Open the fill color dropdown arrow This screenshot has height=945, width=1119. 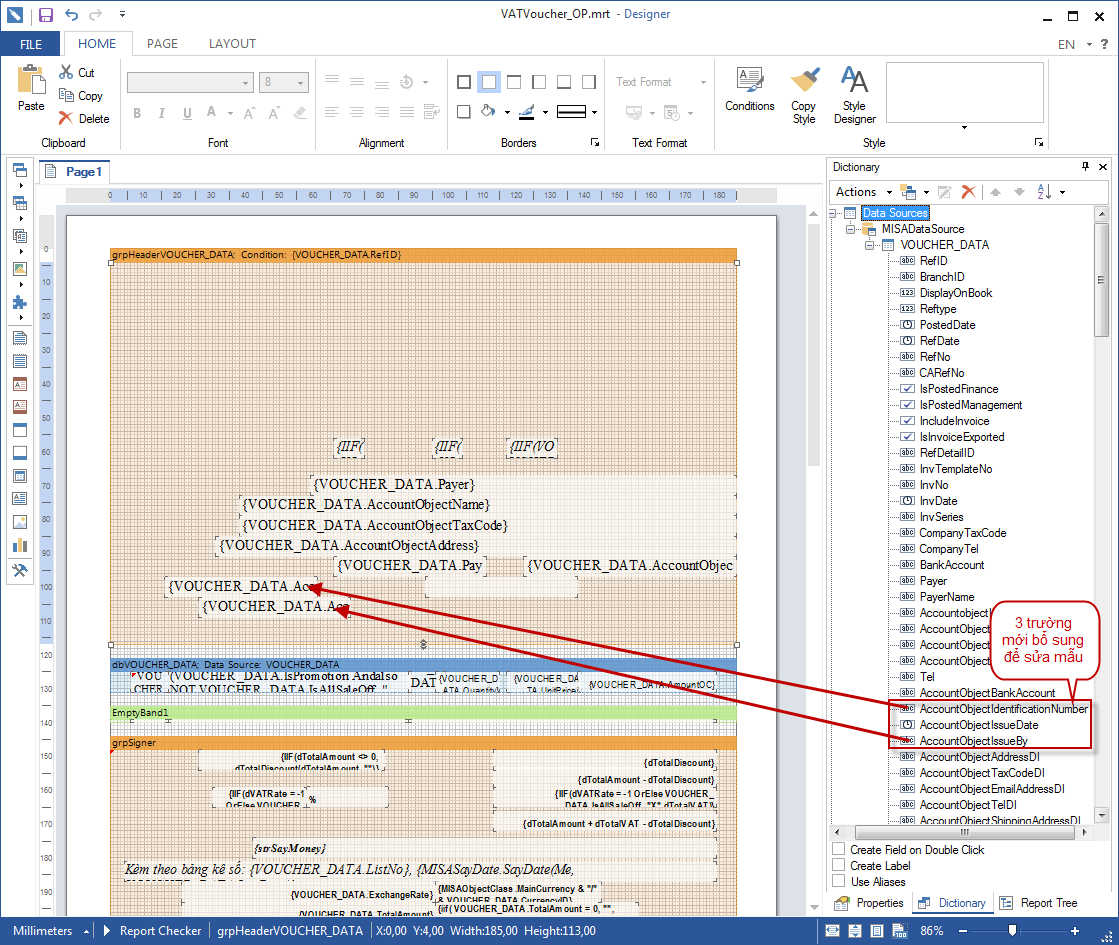pos(507,112)
